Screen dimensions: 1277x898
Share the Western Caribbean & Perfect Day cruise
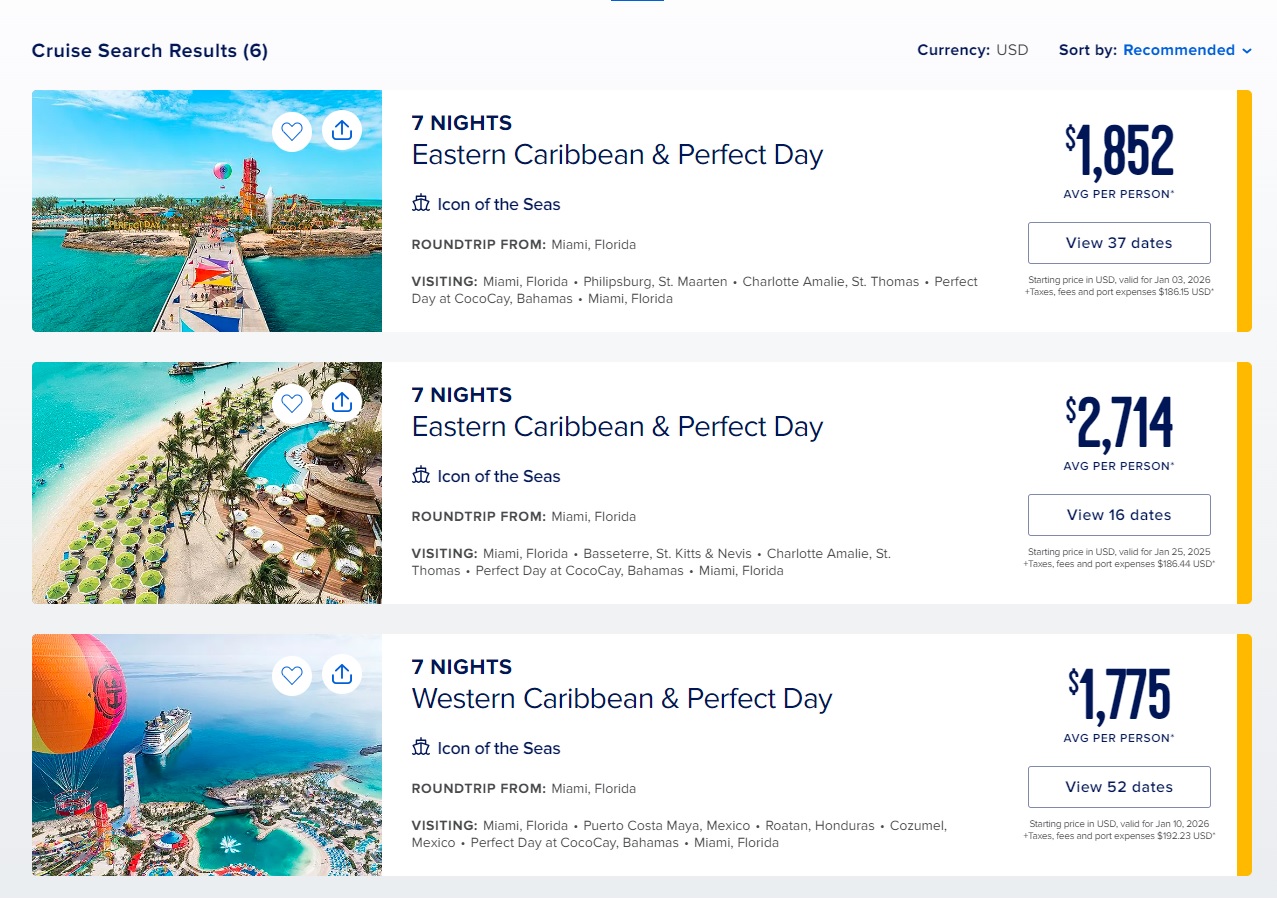coord(342,675)
